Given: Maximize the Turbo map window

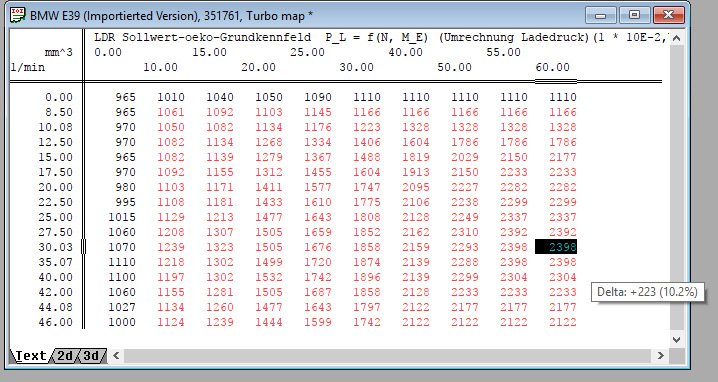Looking at the screenshot, I should [x=634, y=16].
